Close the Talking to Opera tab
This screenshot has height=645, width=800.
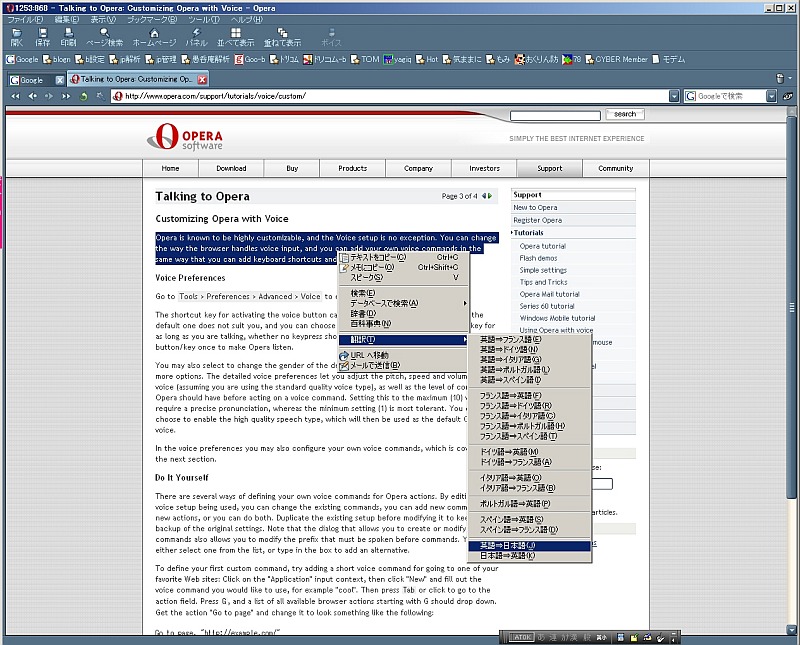(x=202, y=79)
